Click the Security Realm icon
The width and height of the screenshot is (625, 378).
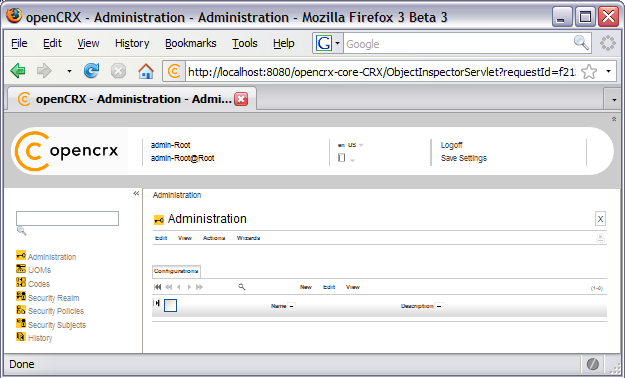tap(21, 296)
